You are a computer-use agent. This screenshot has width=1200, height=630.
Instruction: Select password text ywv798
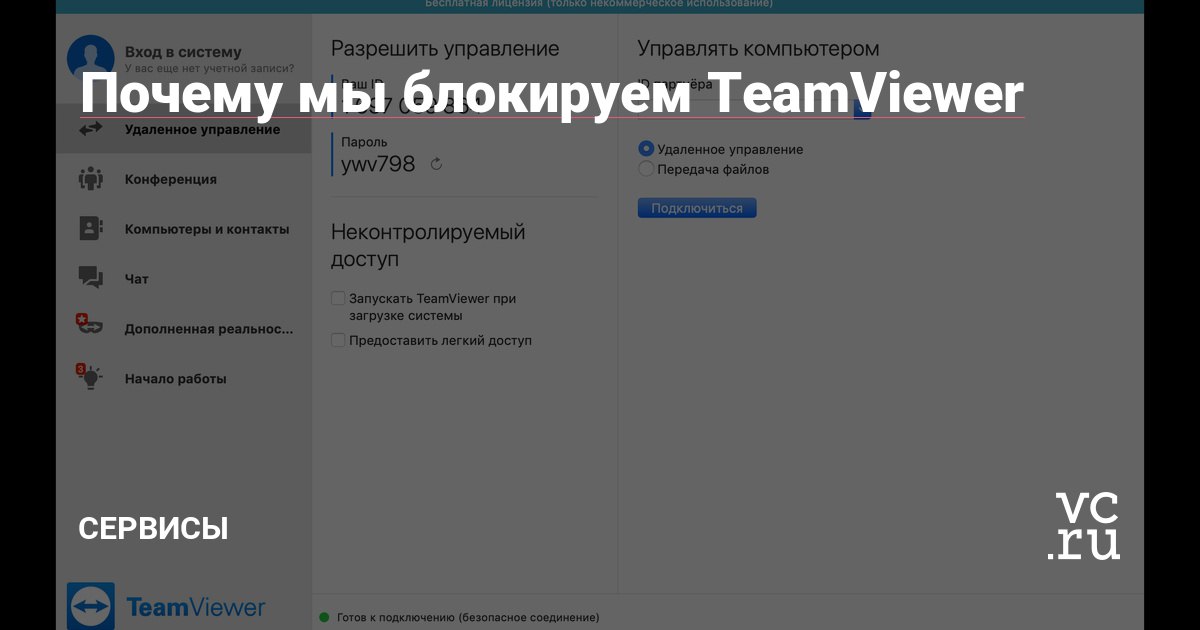378,164
